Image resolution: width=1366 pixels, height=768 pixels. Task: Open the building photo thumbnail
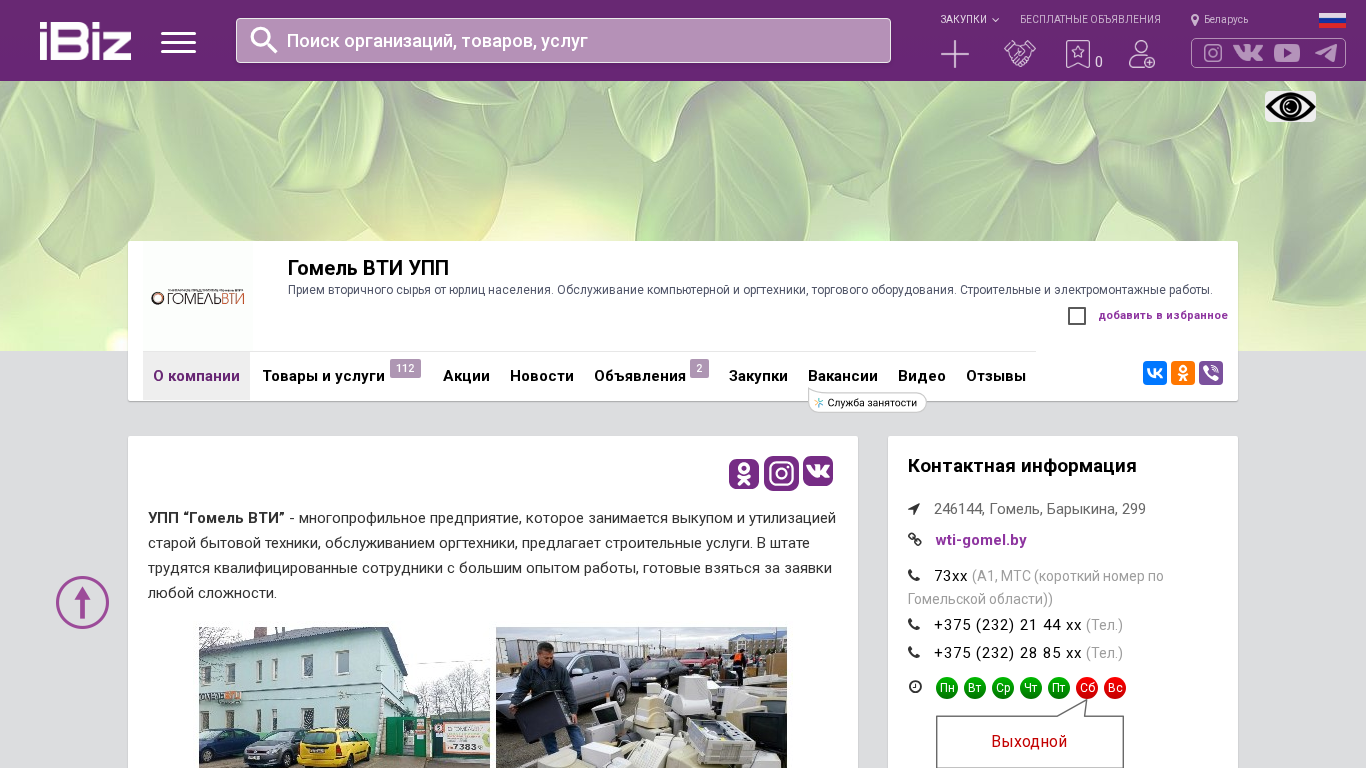pyautogui.click(x=344, y=697)
